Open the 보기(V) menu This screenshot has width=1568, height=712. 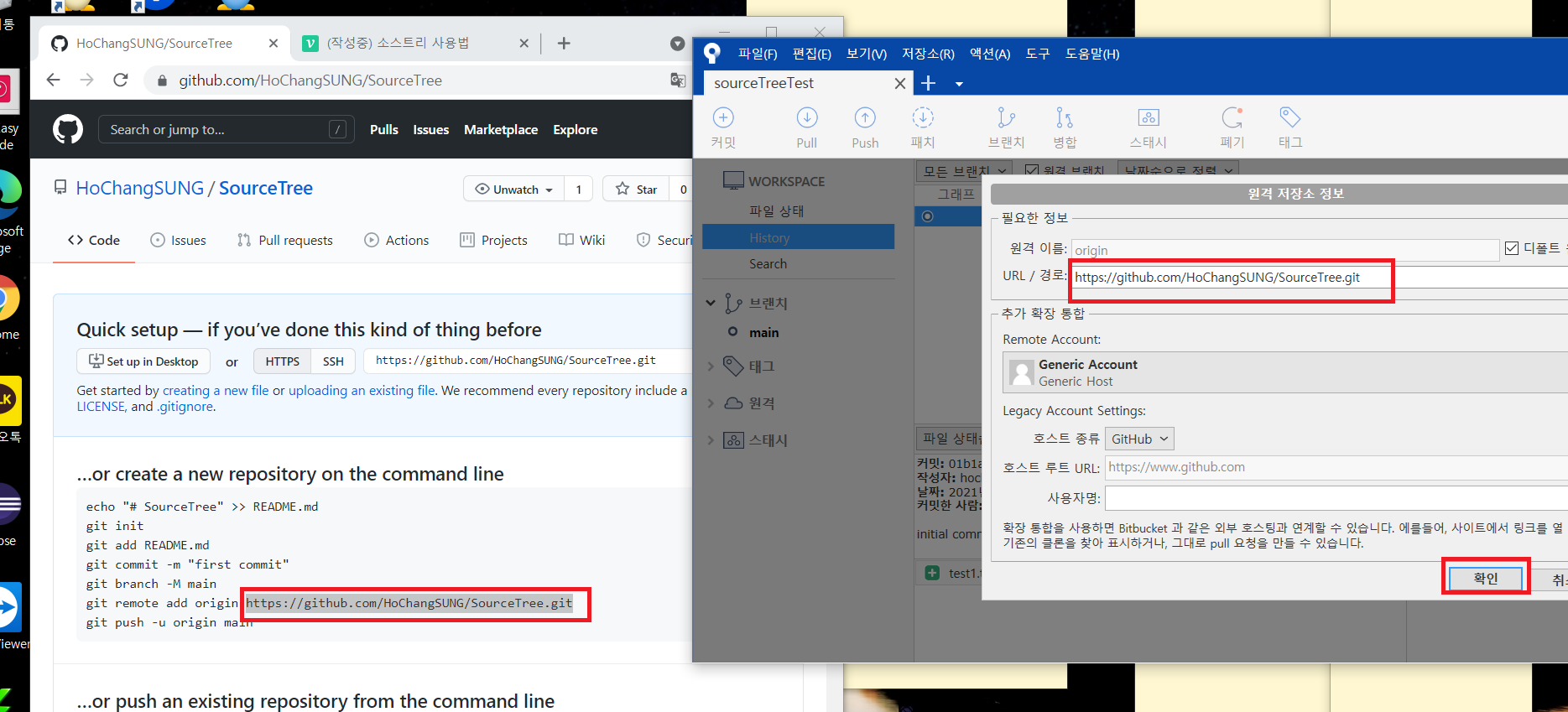coord(867,54)
